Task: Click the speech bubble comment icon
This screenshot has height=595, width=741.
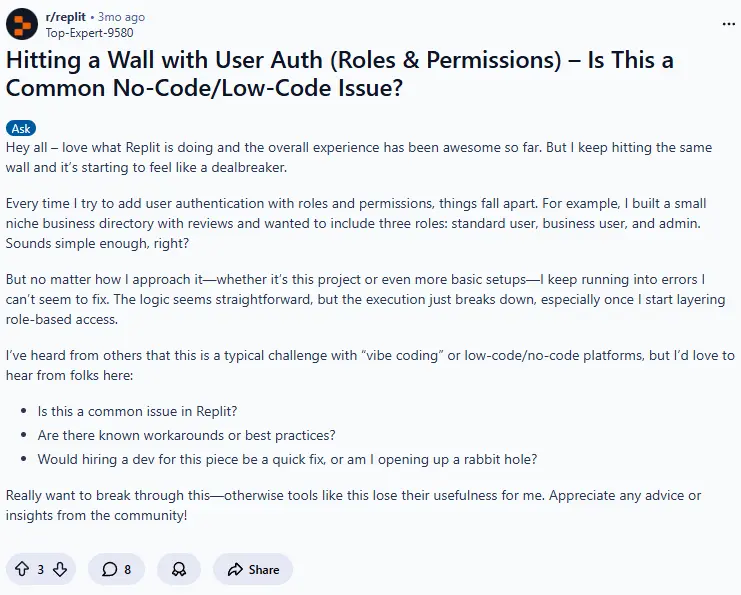Action: pyautogui.click(x=108, y=569)
